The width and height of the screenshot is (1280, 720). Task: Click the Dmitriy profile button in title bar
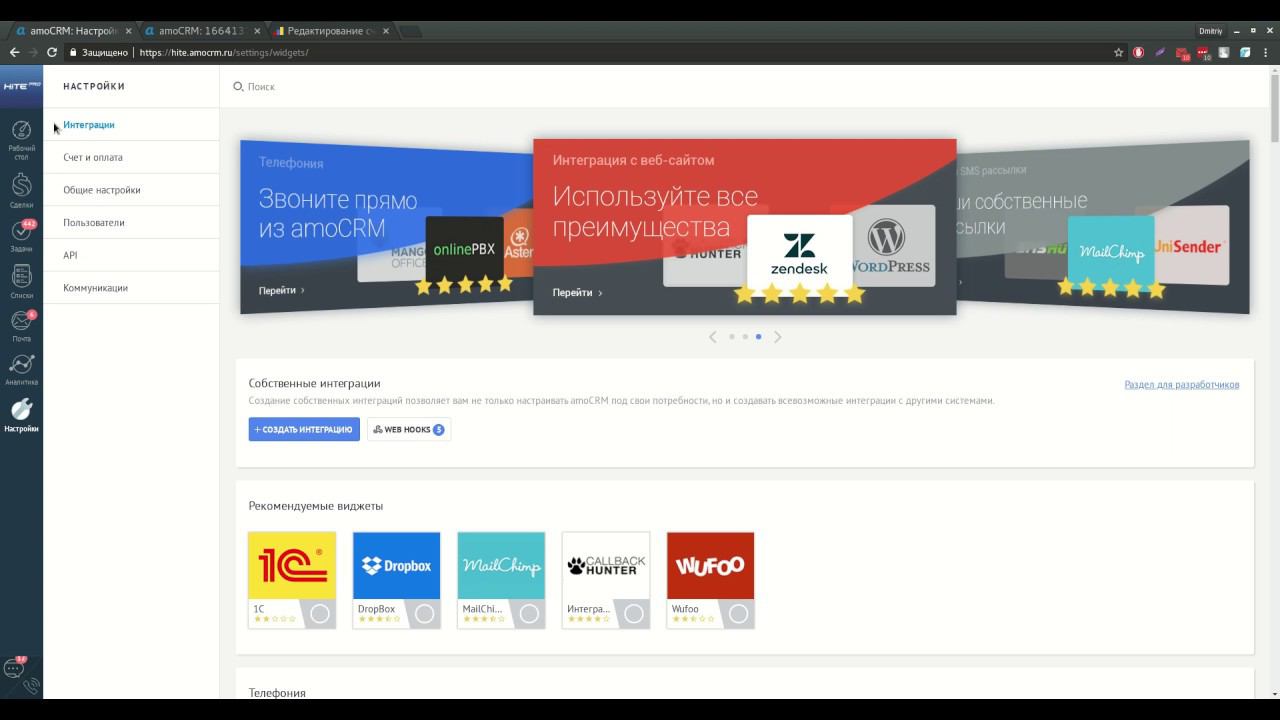(1211, 31)
